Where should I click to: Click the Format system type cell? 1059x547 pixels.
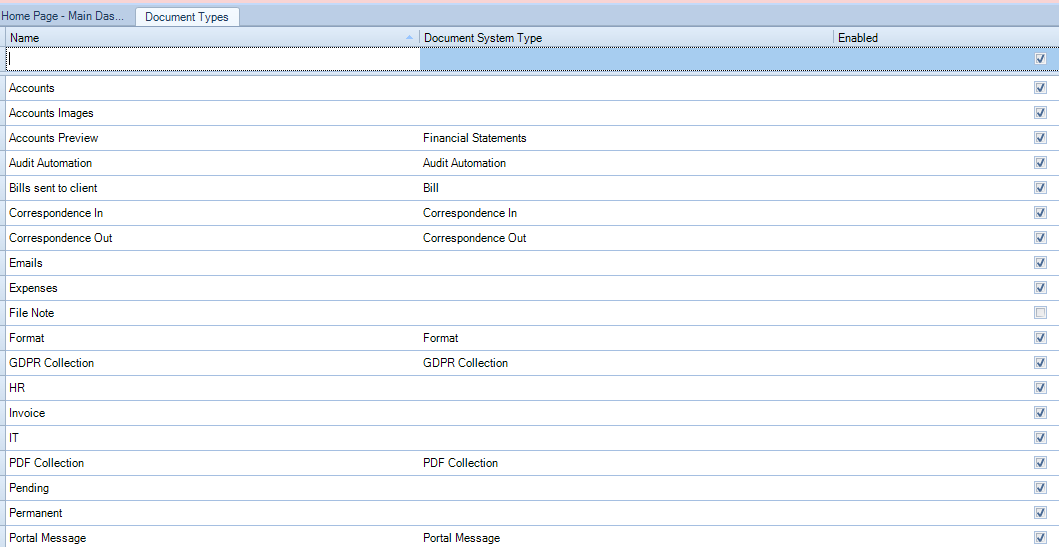626,338
